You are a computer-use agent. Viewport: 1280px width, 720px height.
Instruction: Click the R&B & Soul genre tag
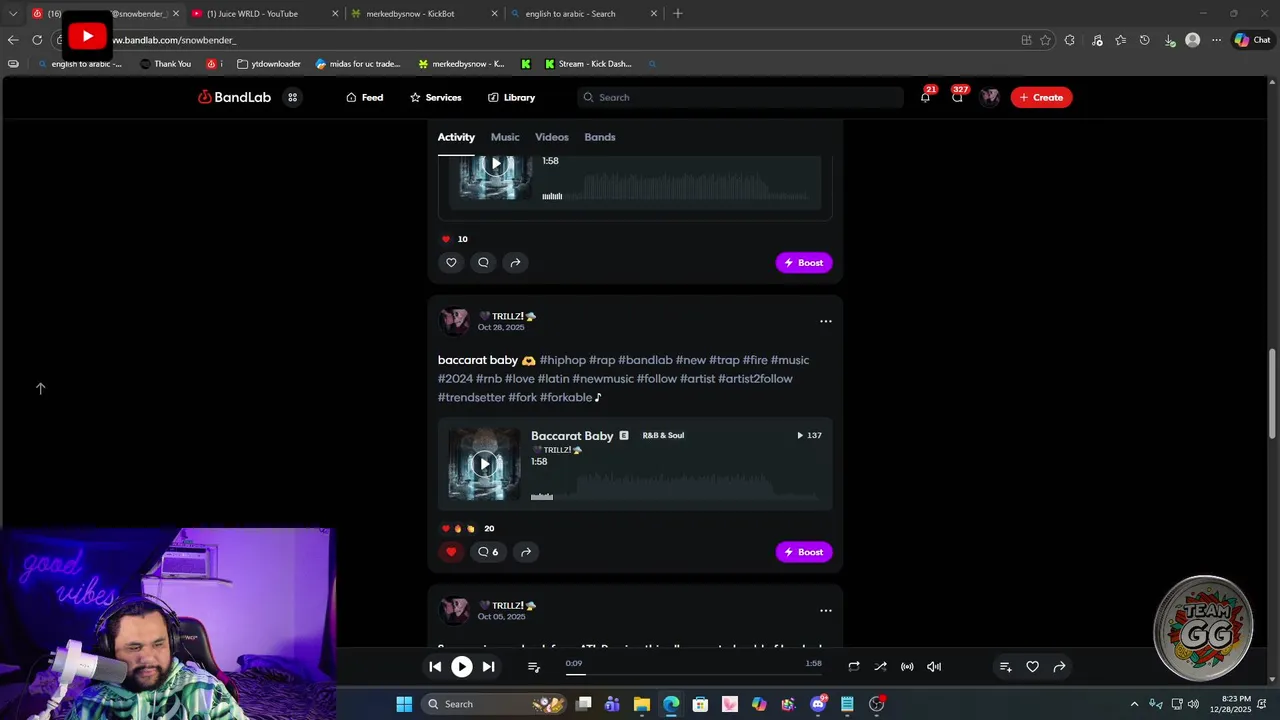(x=663, y=436)
